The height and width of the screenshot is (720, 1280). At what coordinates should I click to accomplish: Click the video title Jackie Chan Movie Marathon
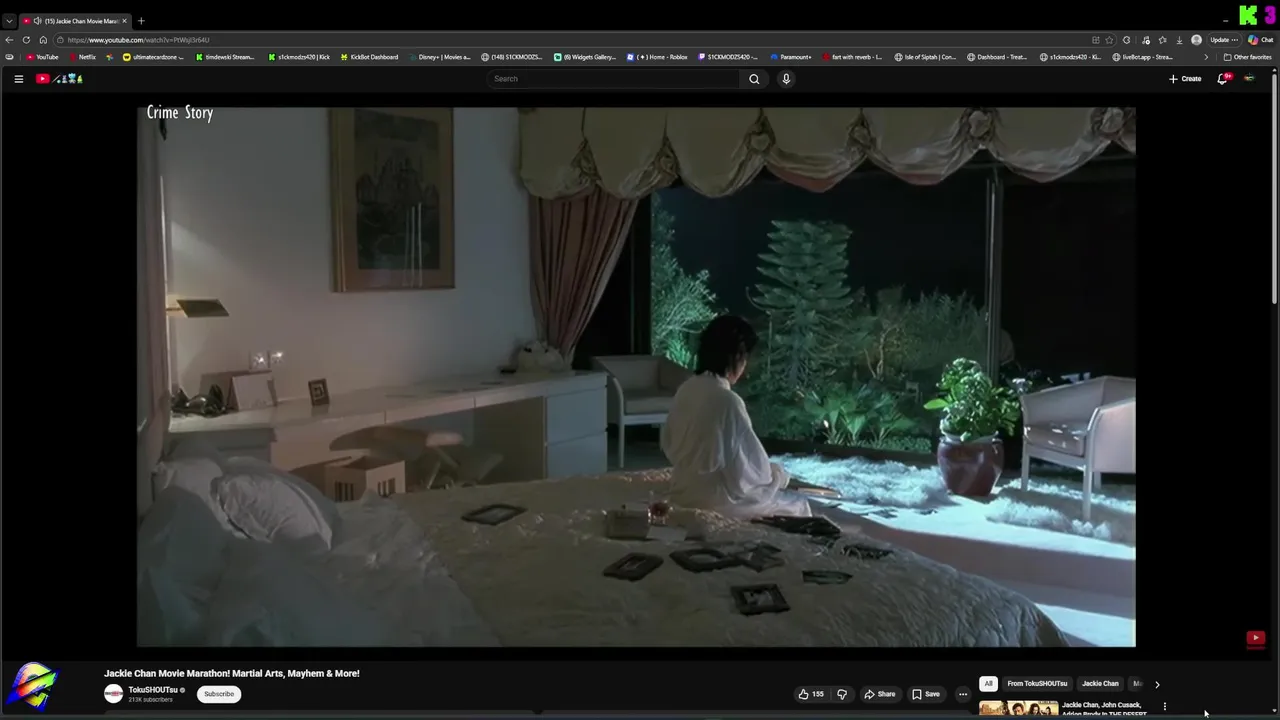[x=232, y=674]
